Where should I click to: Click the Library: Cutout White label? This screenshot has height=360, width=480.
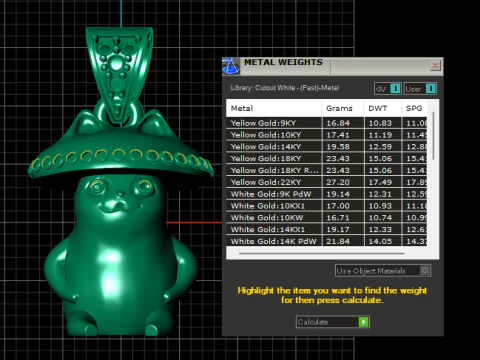pos(285,88)
